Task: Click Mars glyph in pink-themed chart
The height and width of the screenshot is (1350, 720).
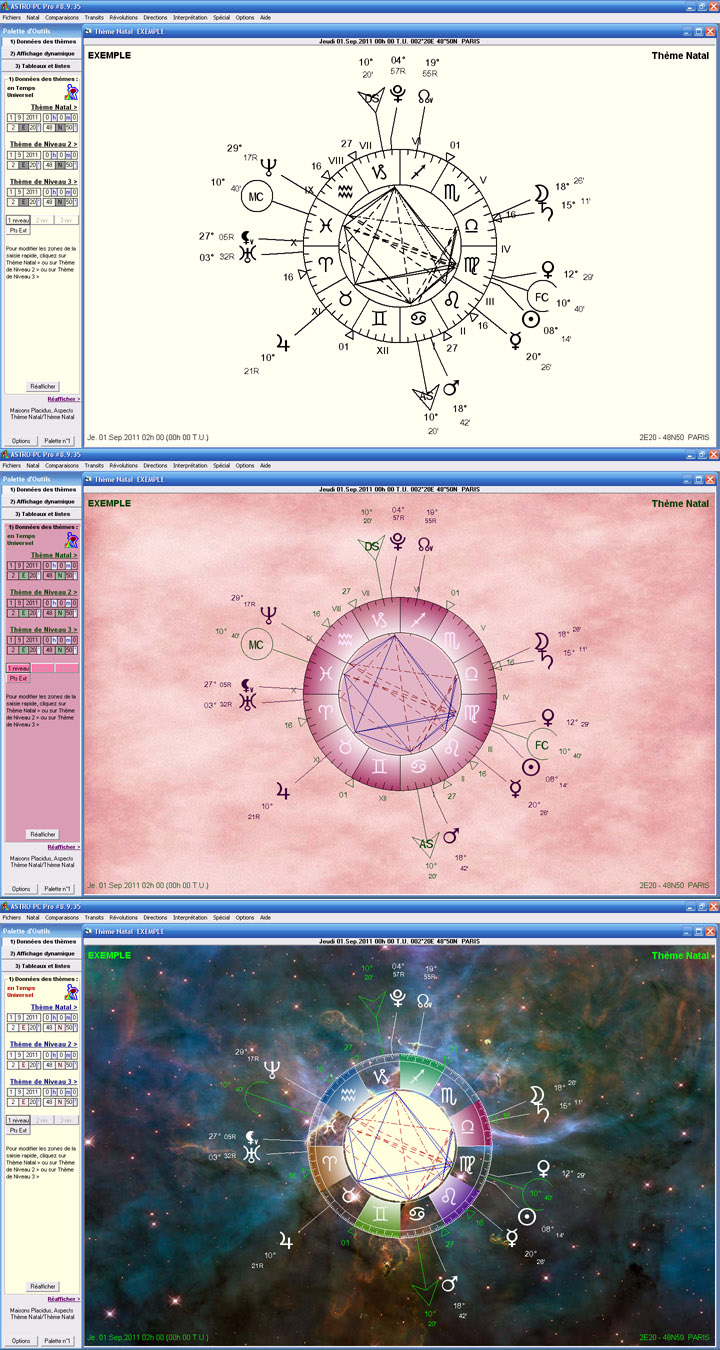Action: (451, 835)
